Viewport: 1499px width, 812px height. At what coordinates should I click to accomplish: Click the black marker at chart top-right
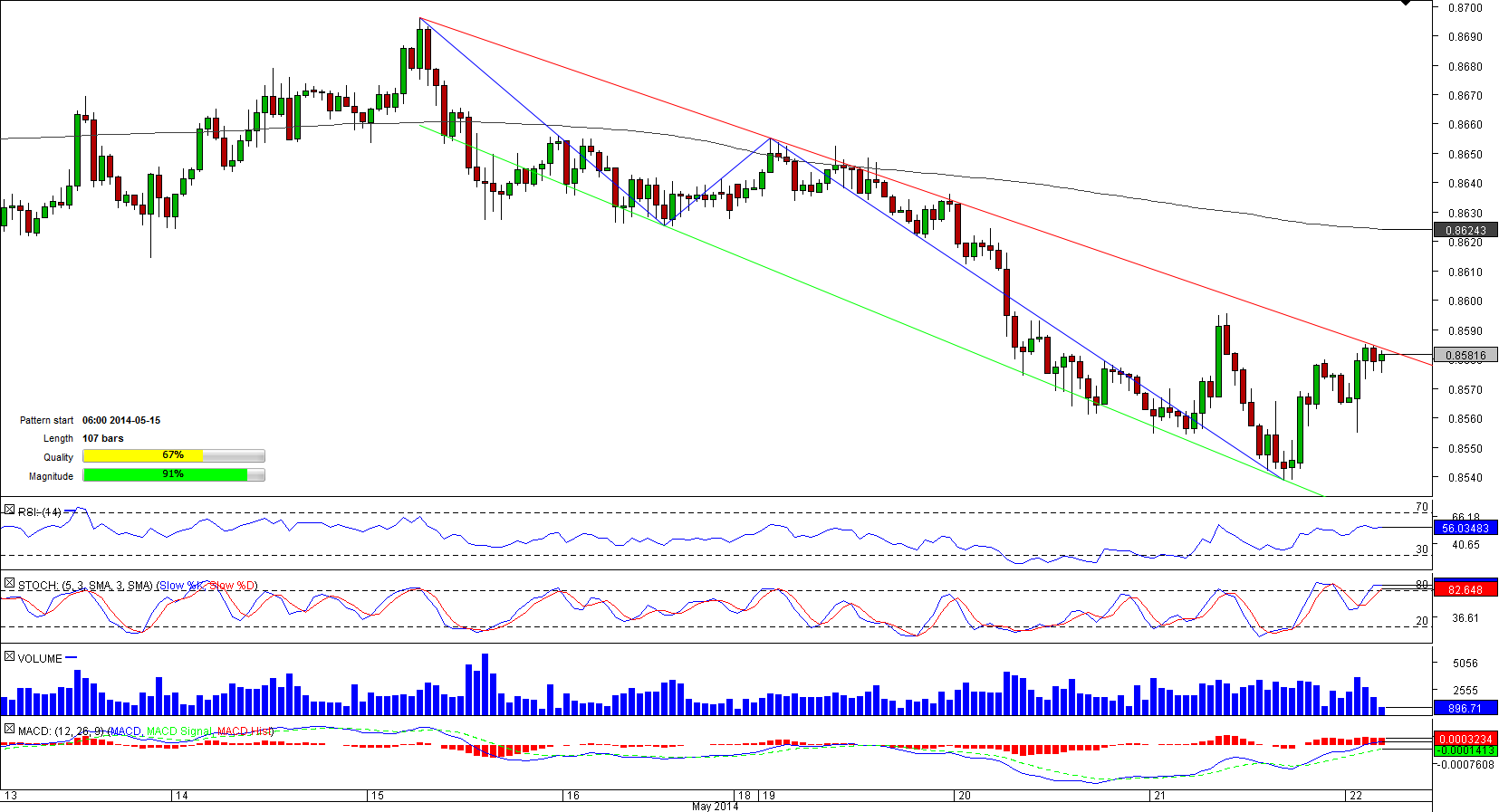click(x=1405, y=4)
